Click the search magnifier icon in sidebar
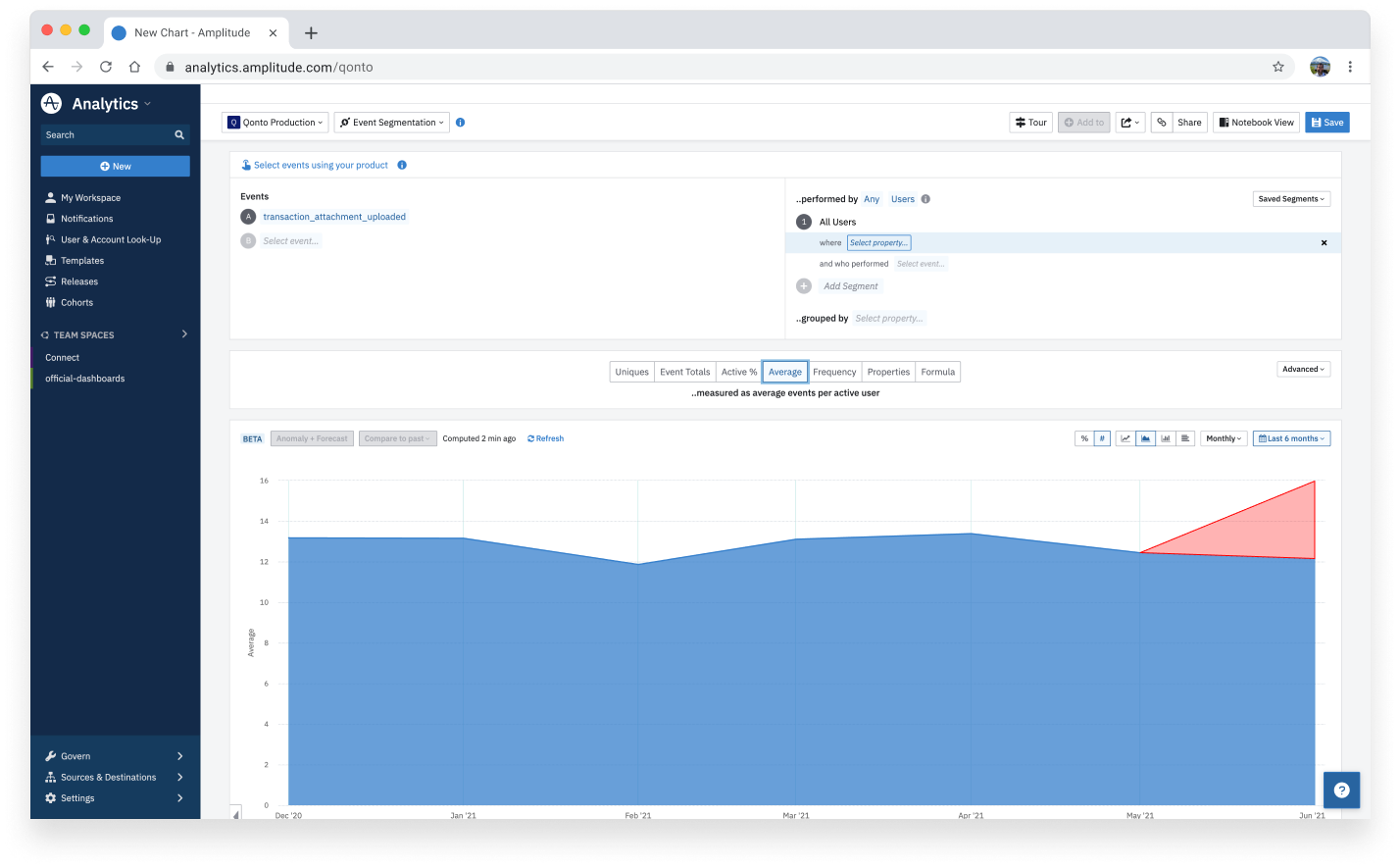This screenshot has width=1400, height=868. [x=179, y=135]
